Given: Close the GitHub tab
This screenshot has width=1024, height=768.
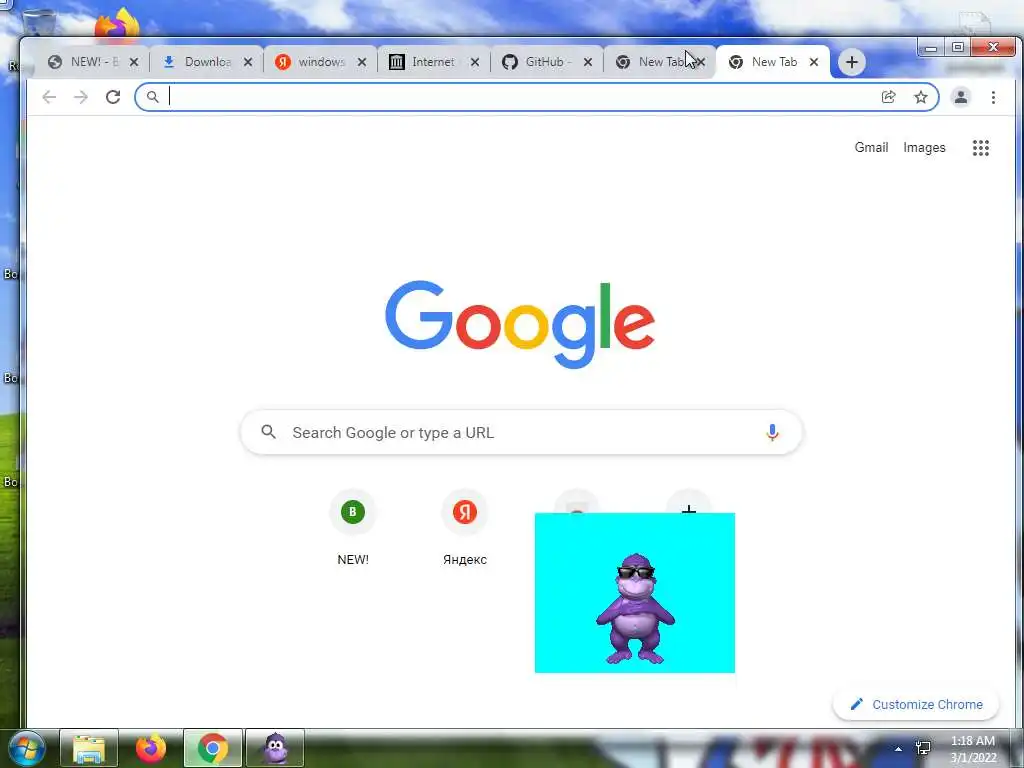Looking at the screenshot, I should 588,62.
